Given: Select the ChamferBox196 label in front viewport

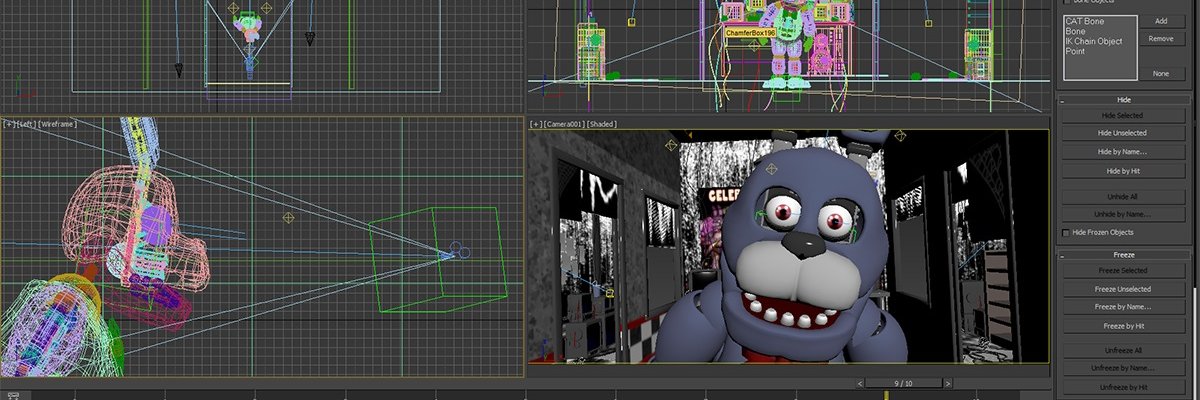Looking at the screenshot, I should 750,32.
